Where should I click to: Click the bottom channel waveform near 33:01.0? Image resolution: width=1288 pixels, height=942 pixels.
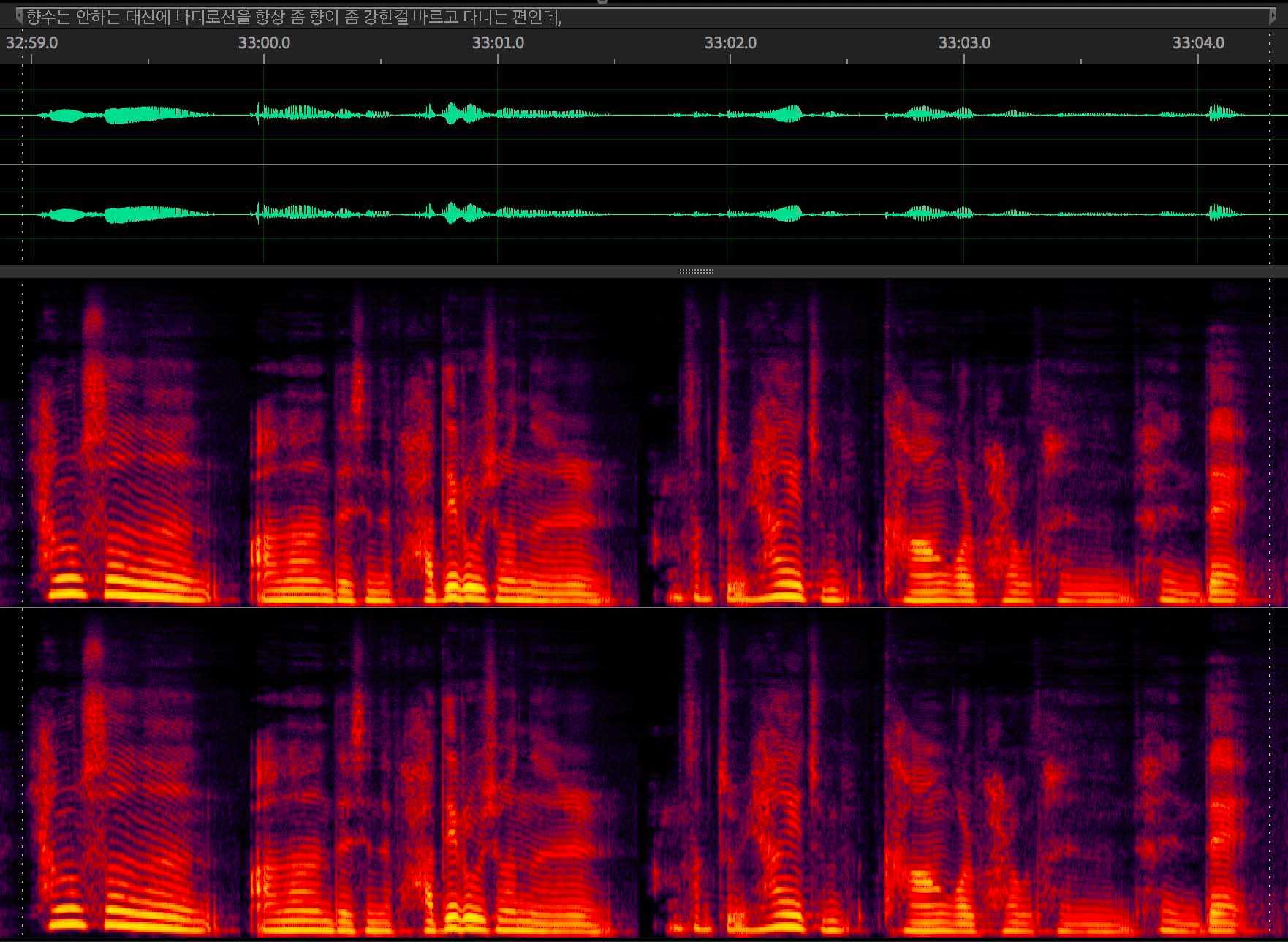[498, 214]
